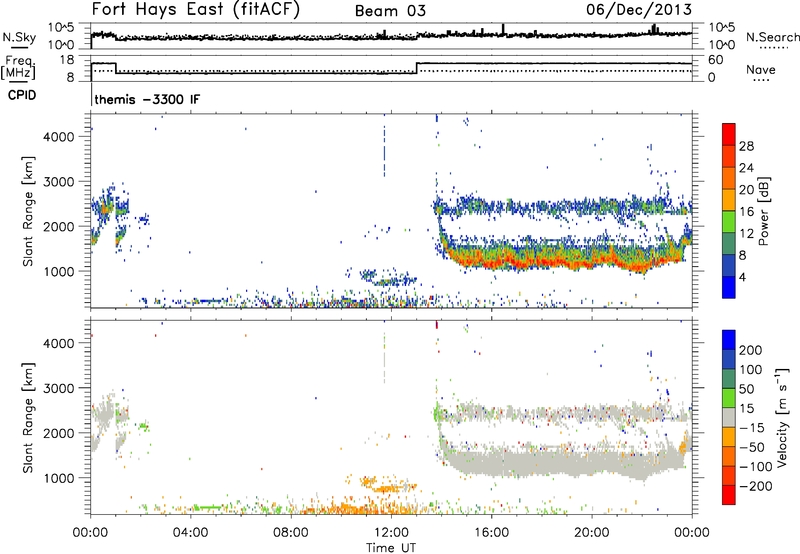800x554 pixels.
Task: Click the "28" power colorbar tick value
Action: (746, 146)
